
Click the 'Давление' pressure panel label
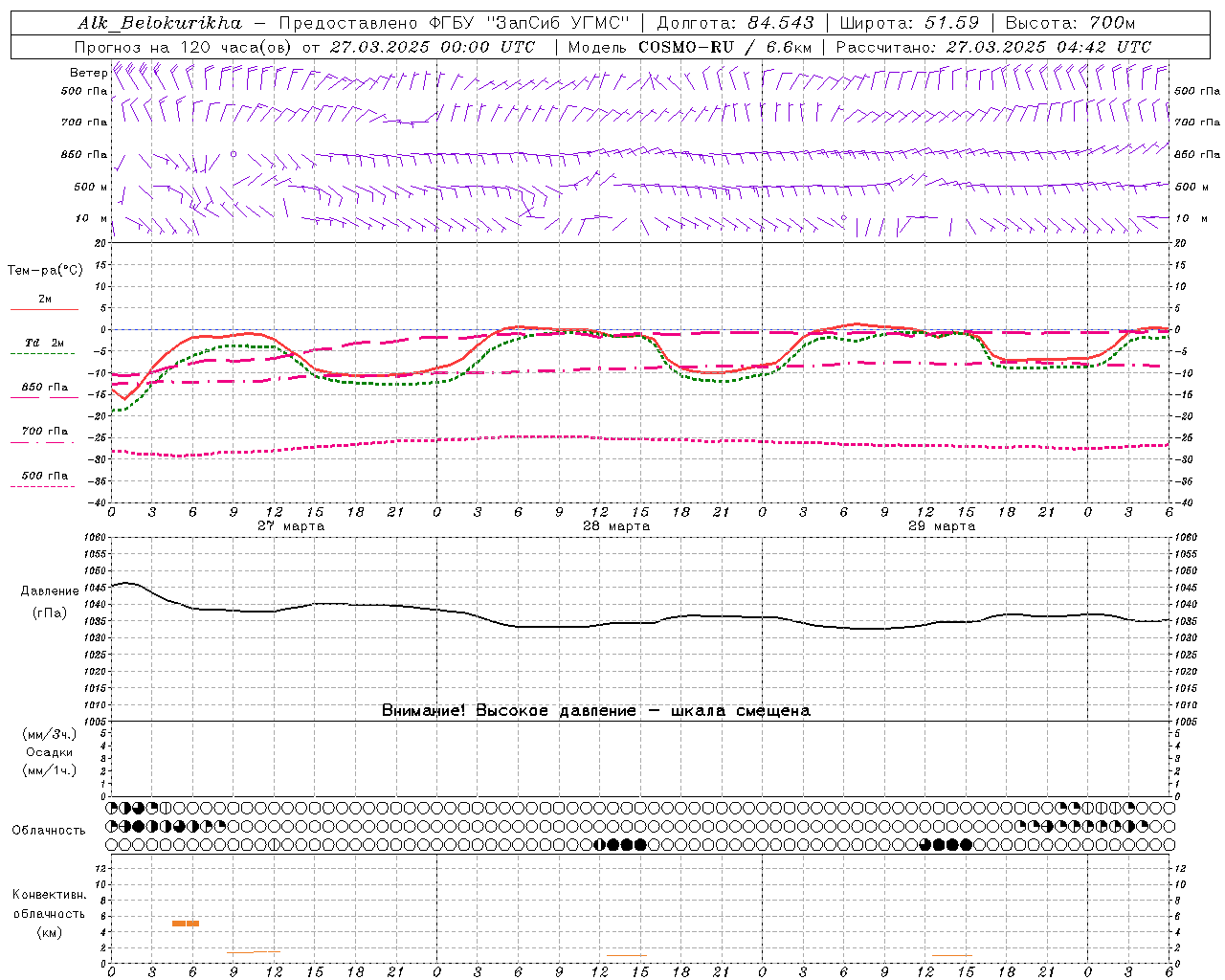tap(50, 591)
